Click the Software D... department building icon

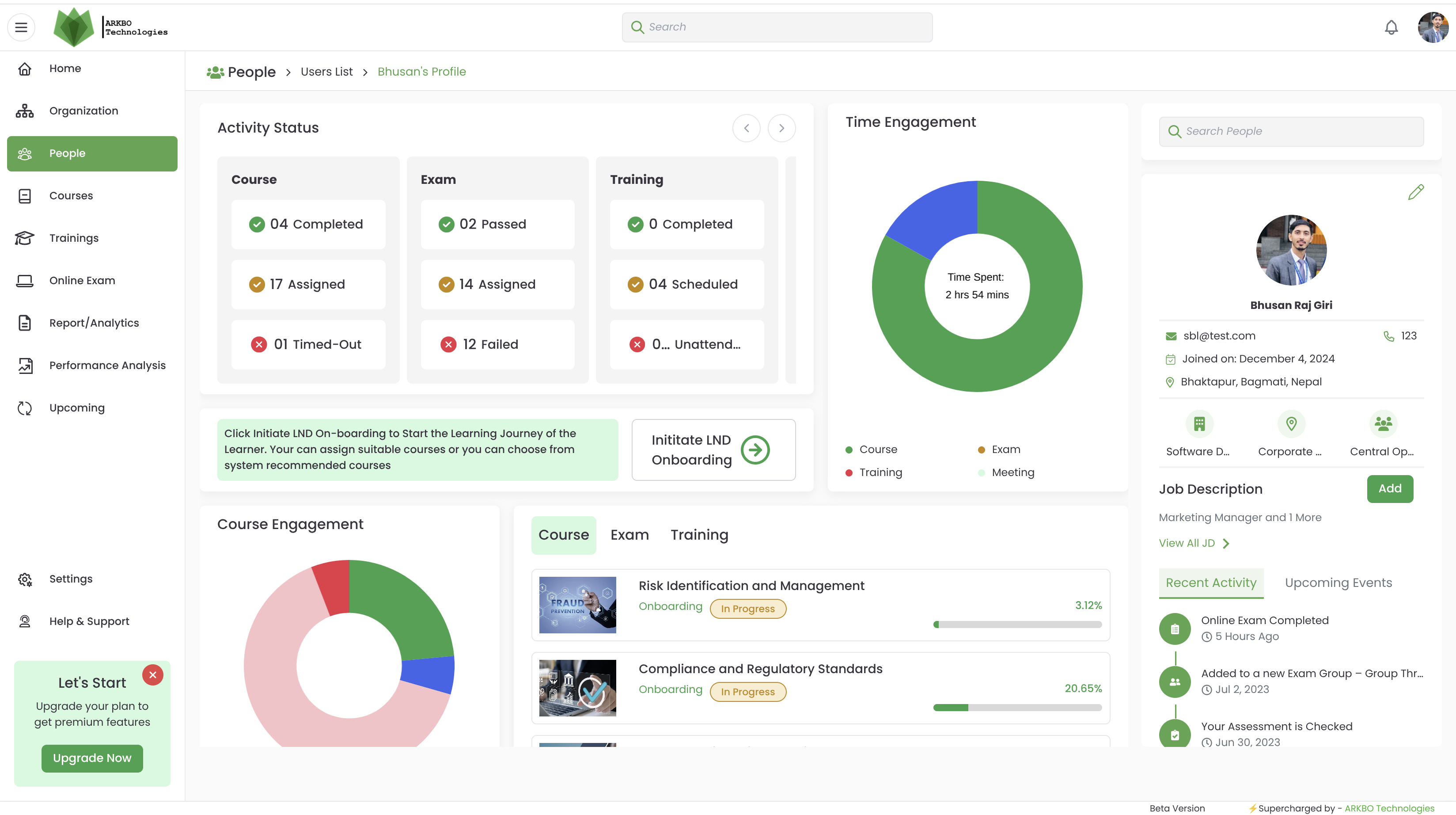point(1199,423)
